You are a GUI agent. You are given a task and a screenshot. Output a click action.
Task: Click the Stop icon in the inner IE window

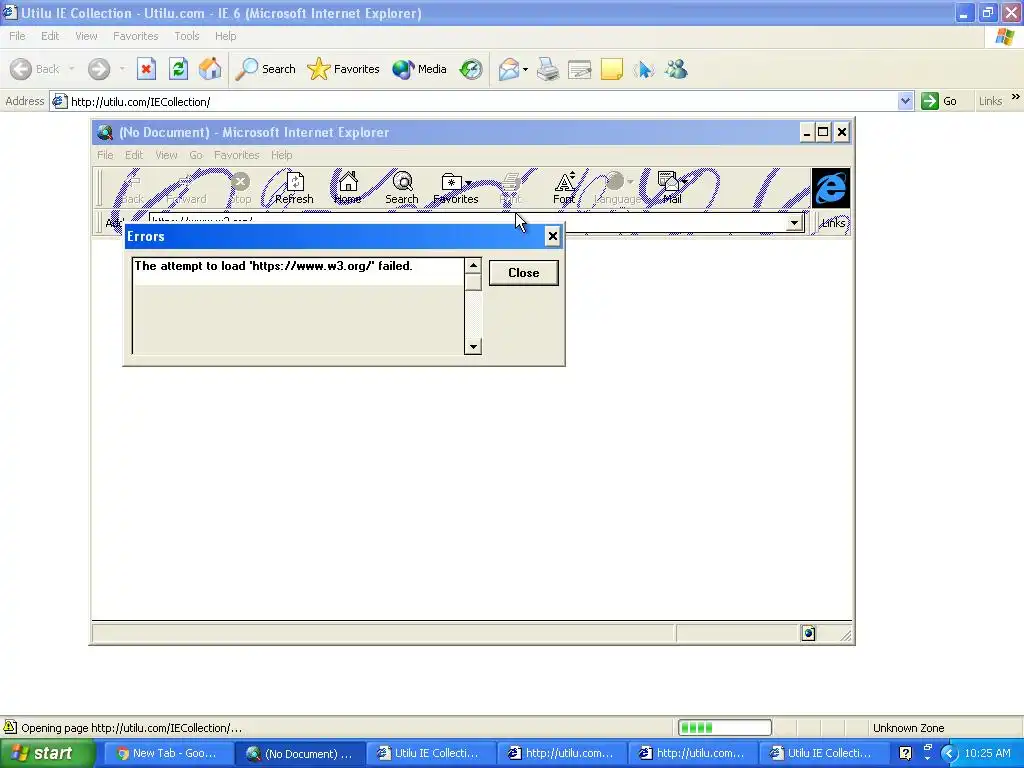coord(240,182)
